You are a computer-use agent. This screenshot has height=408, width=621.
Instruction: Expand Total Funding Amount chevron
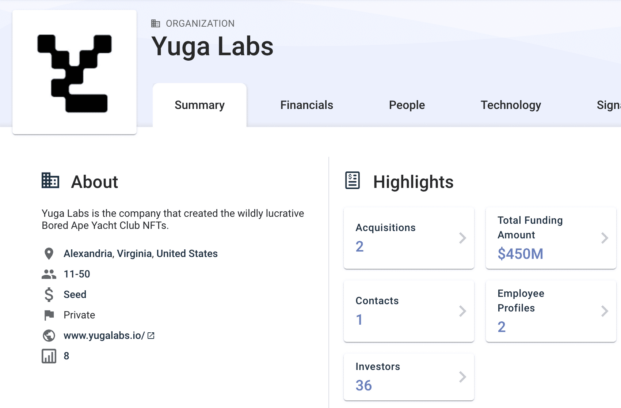(x=604, y=238)
